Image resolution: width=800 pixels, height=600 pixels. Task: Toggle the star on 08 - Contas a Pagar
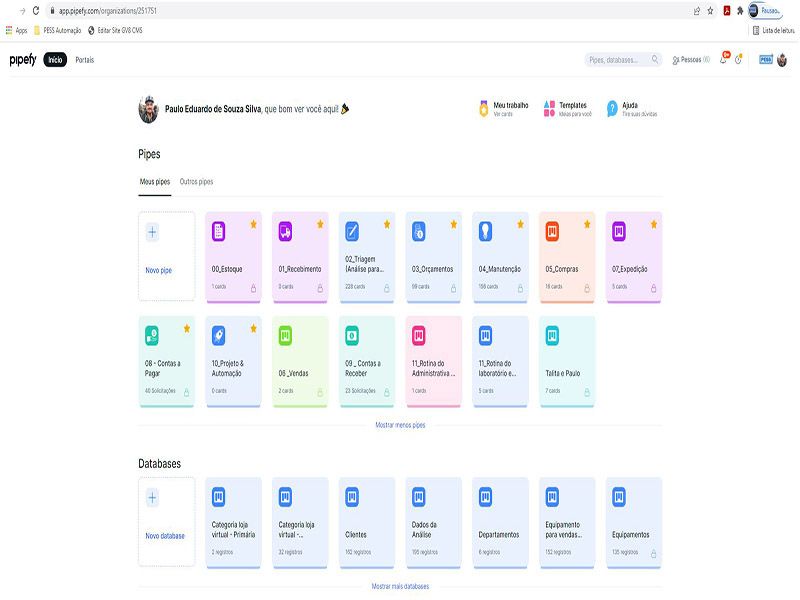(186, 328)
